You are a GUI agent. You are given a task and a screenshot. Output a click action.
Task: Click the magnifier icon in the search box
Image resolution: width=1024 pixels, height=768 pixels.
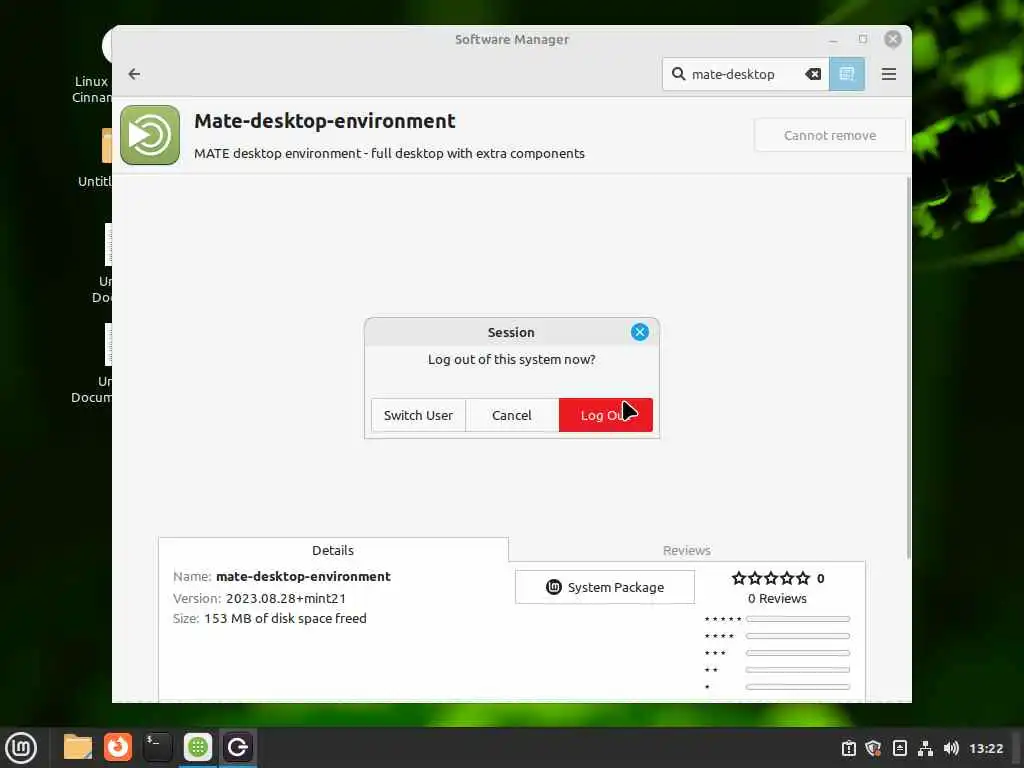tap(679, 74)
